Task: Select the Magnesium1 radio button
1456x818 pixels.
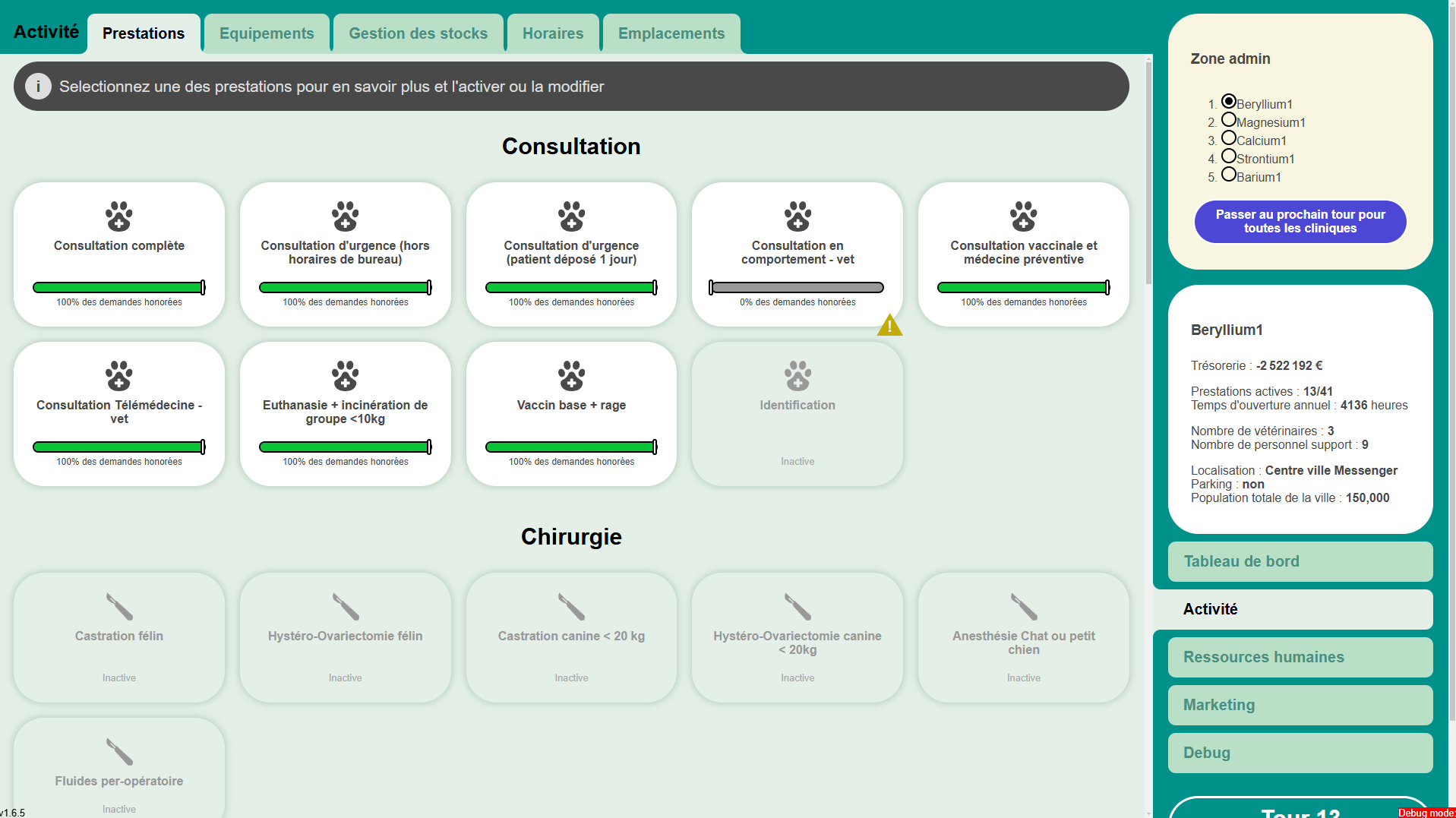Action: pyautogui.click(x=1228, y=120)
